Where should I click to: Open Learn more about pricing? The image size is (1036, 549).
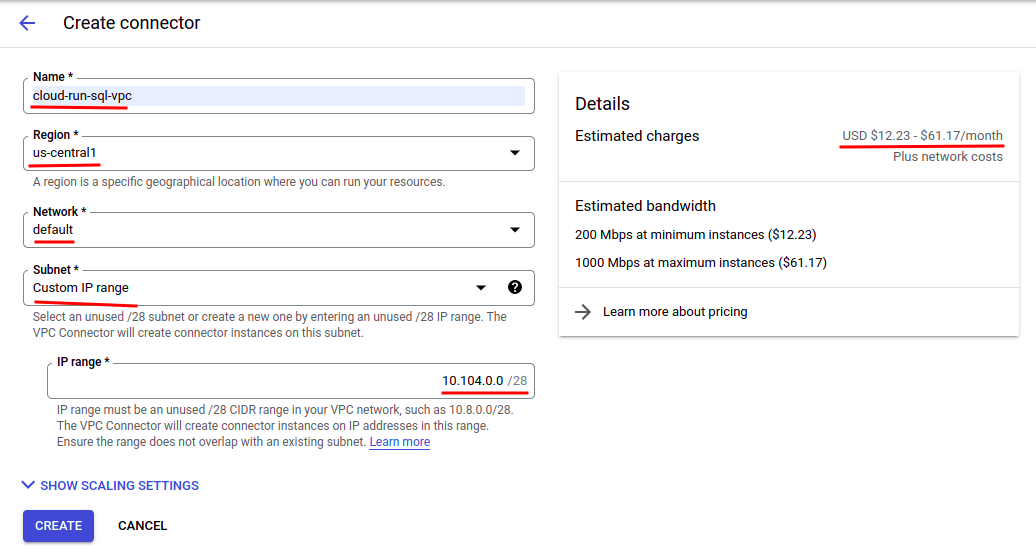(x=675, y=312)
